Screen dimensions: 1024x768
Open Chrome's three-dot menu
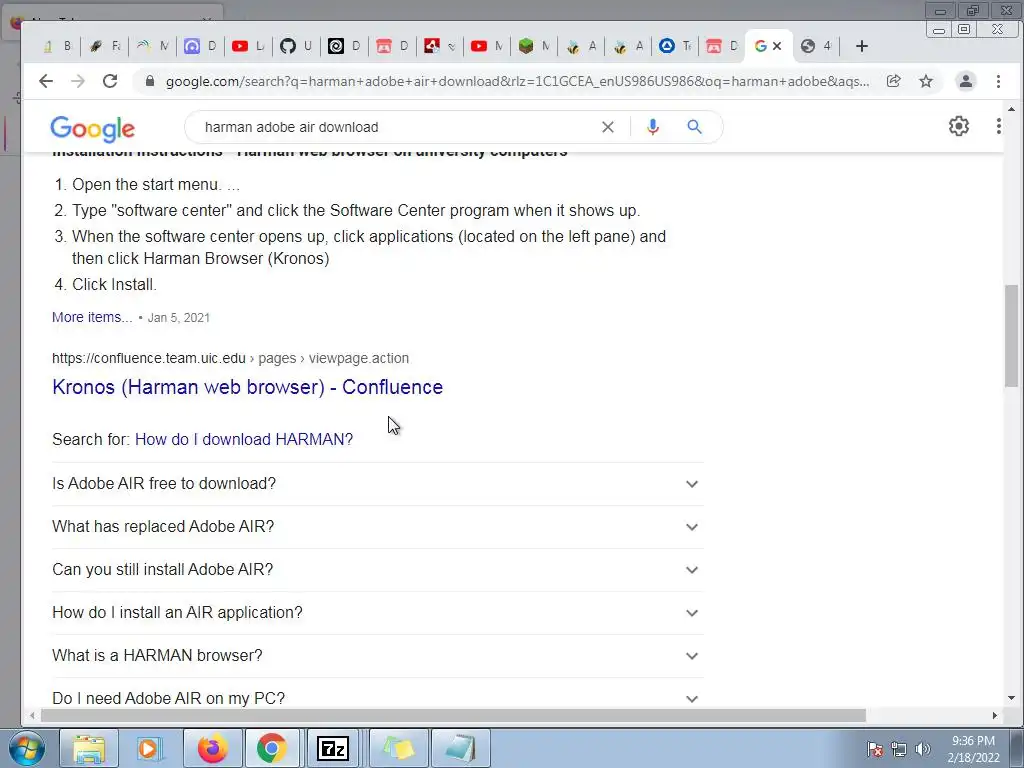click(x=998, y=81)
